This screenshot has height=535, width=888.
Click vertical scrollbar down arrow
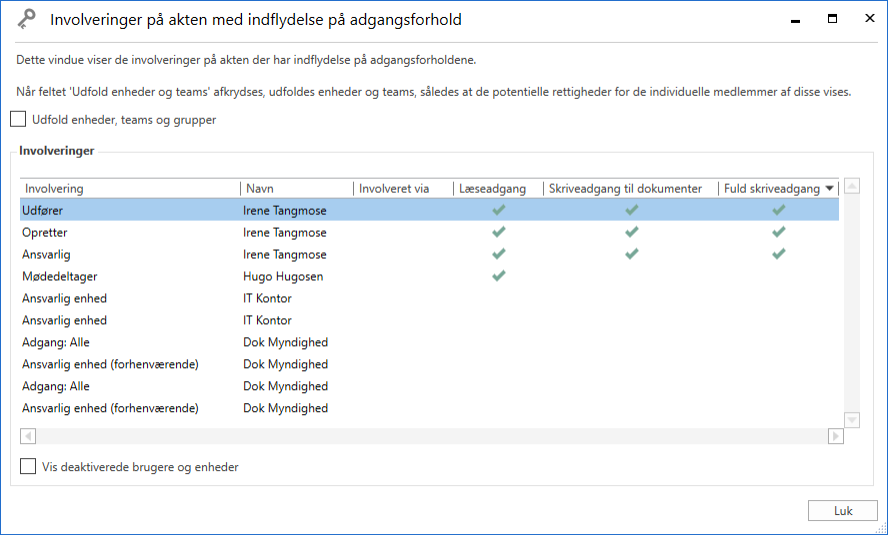click(852, 420)
